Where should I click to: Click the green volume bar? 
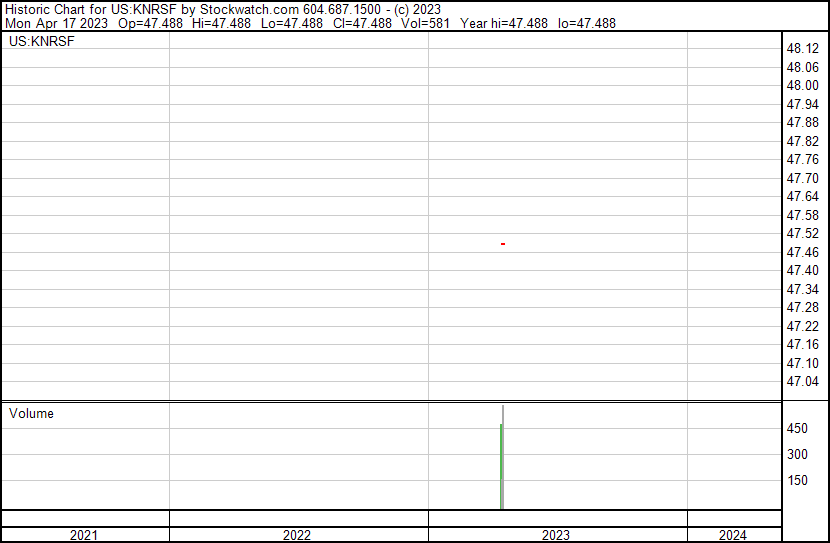[501, 467]
